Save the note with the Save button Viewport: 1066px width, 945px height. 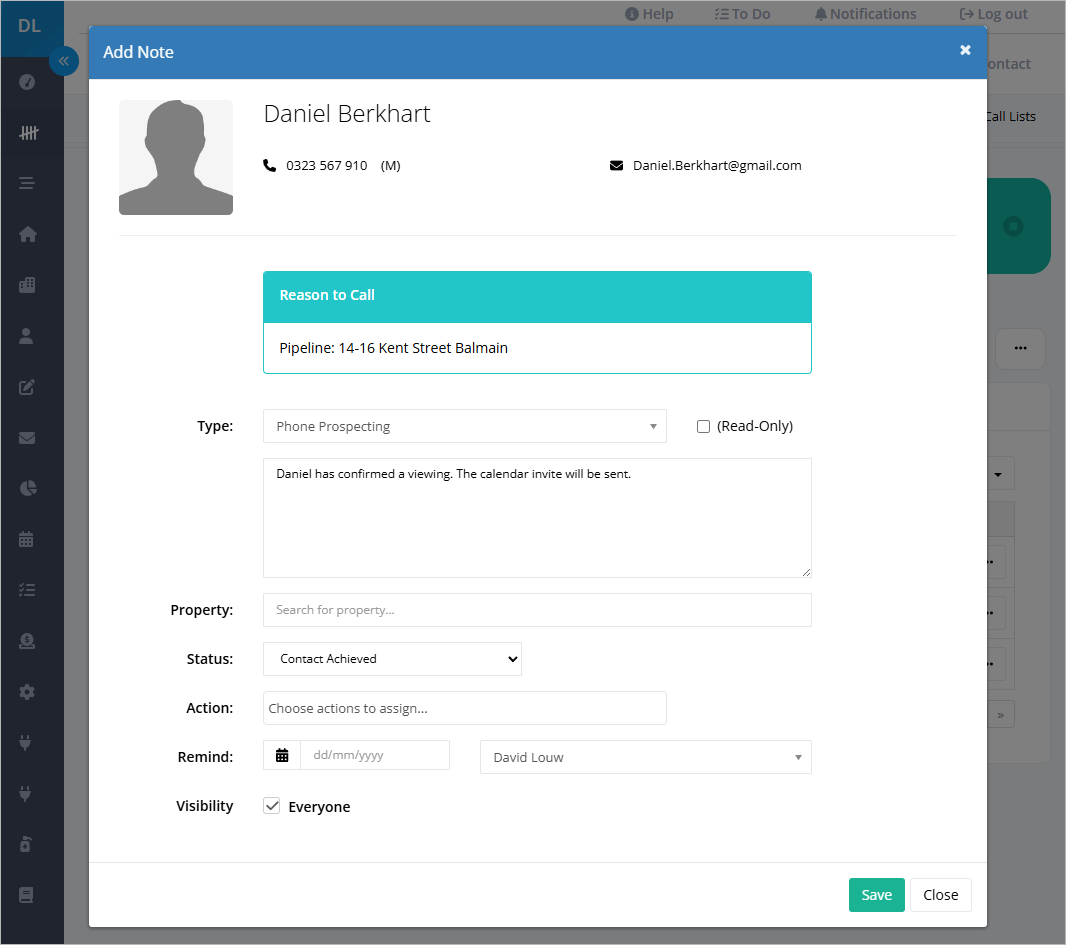click(x=876, y=895)
